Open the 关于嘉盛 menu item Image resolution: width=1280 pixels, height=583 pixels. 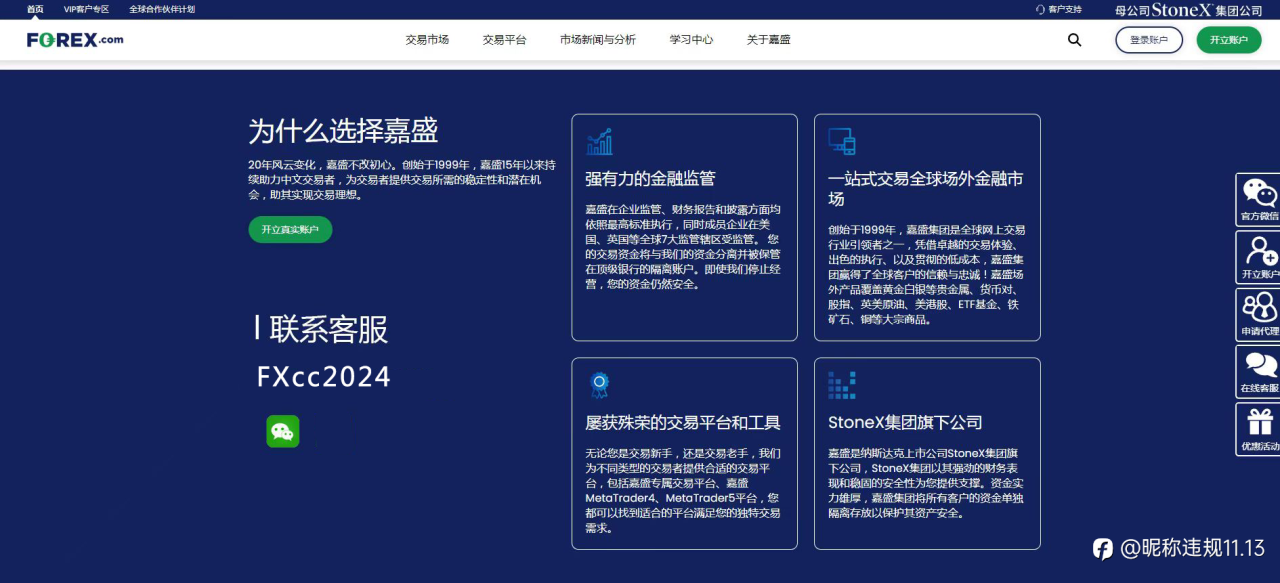coord(768,40)
